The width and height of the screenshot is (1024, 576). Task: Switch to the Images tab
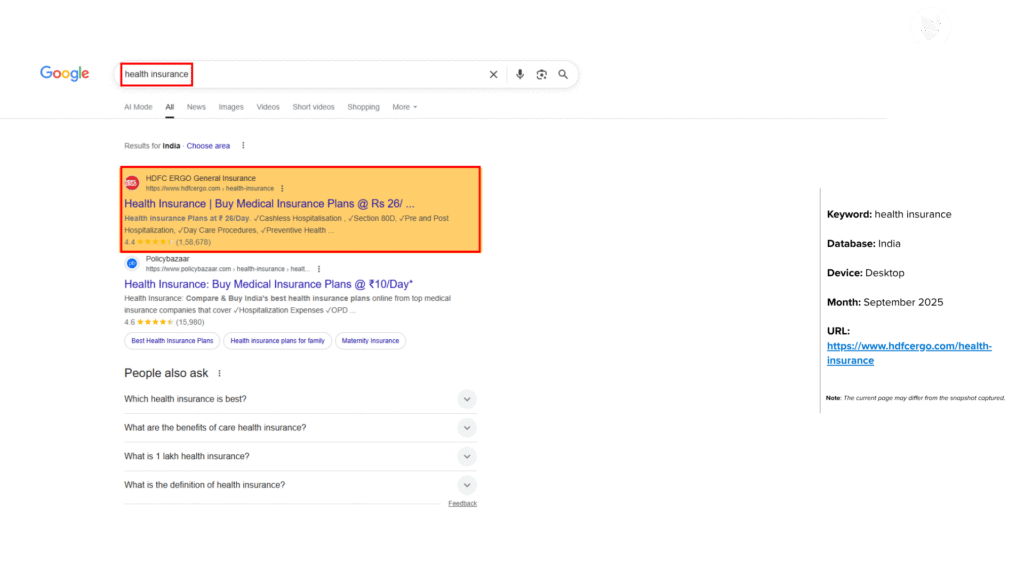click(x=231, y=107)
